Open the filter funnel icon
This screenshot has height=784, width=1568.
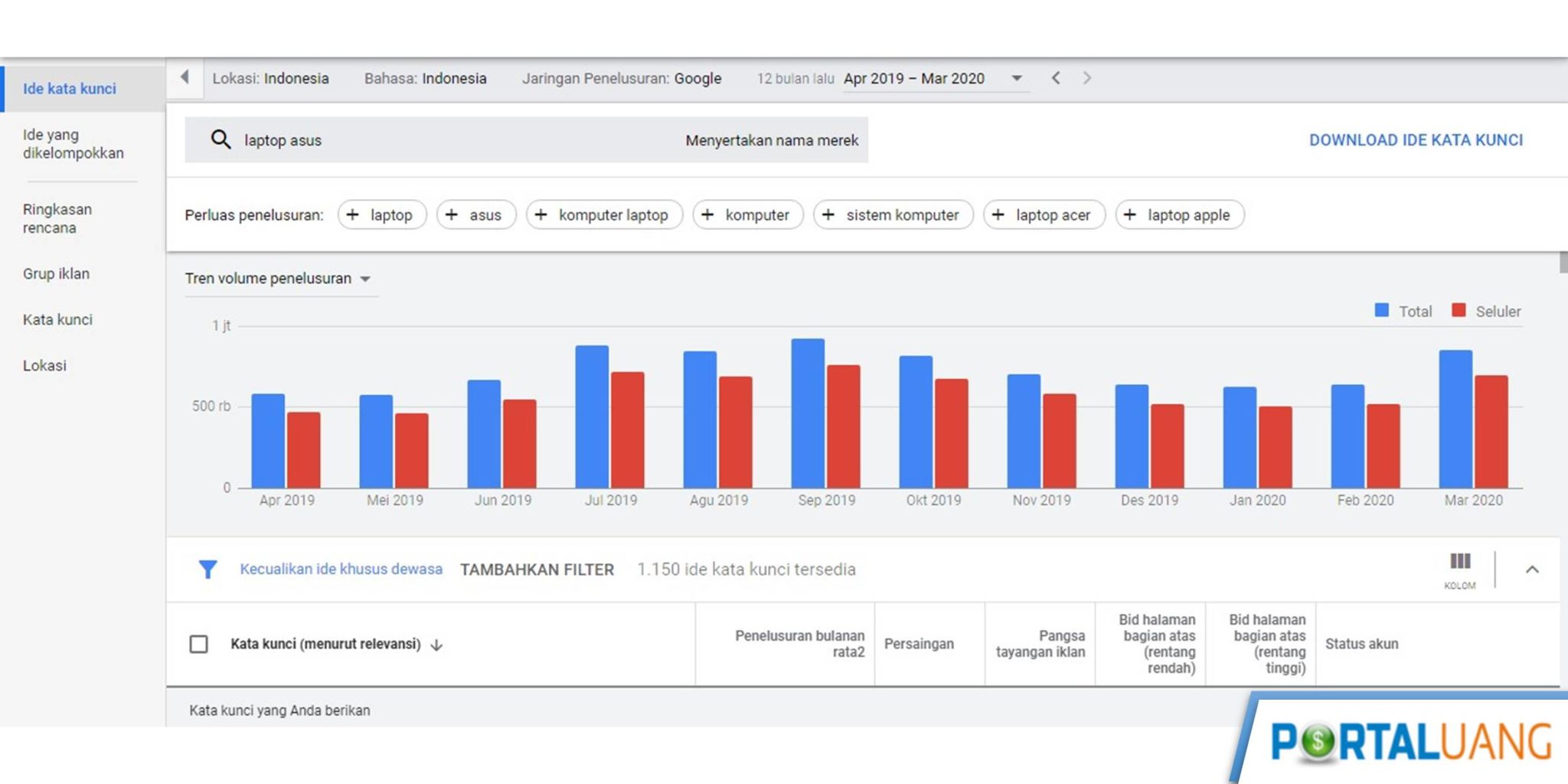click(207, 569)
